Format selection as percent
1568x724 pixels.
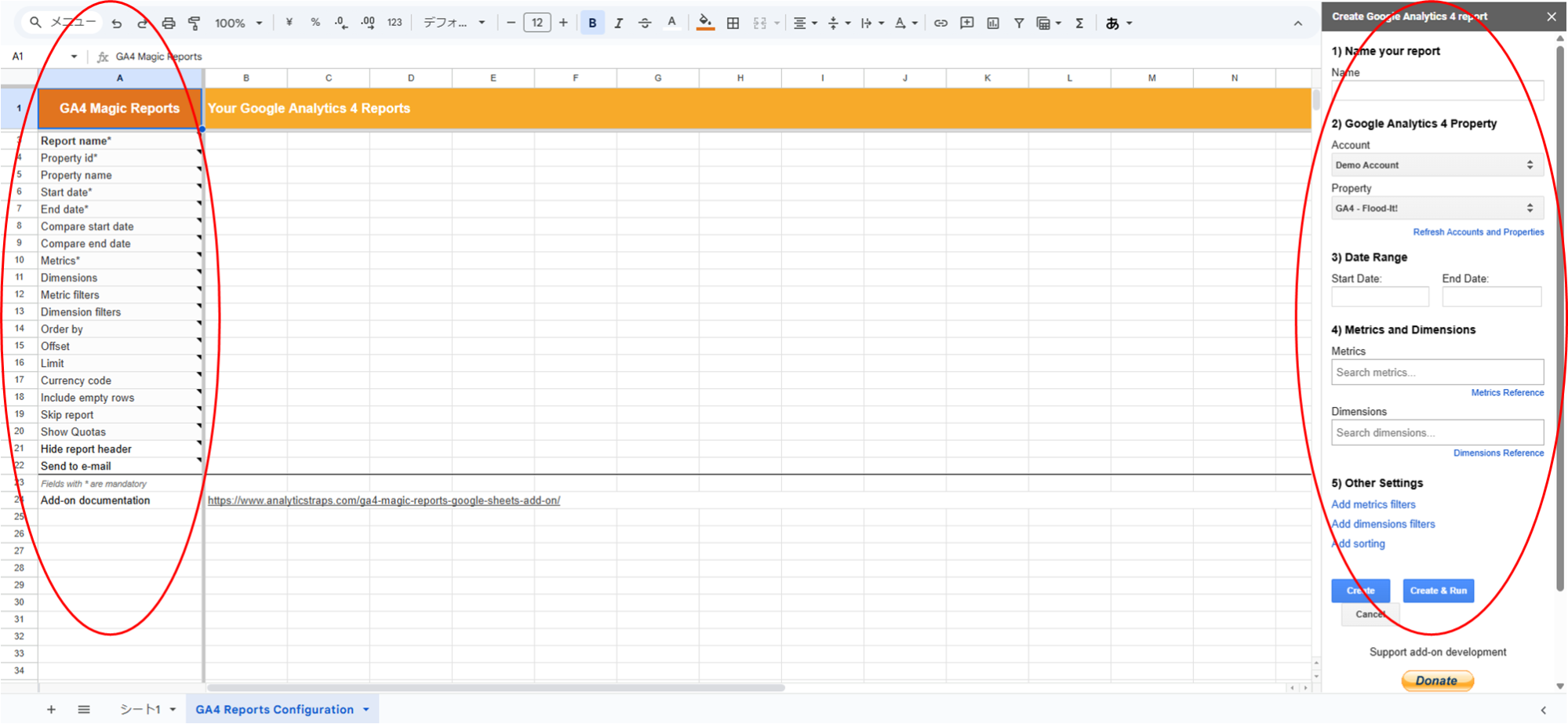315,23
